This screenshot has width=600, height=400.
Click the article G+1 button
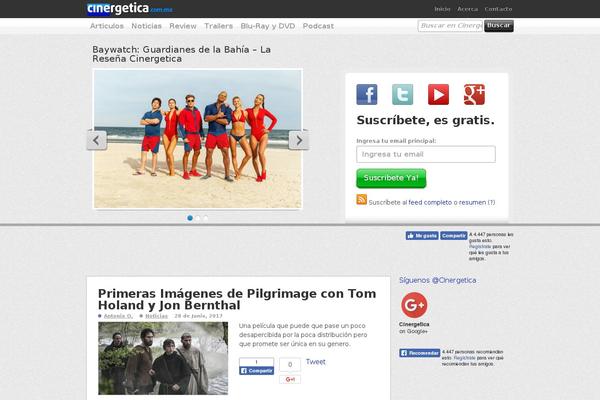coord(290,379)
